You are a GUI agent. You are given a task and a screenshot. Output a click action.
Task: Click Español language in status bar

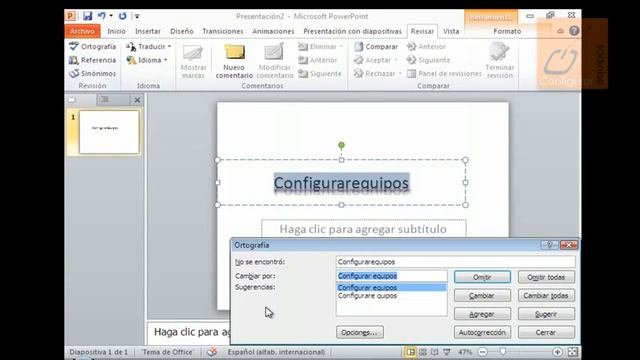point(276,352)
